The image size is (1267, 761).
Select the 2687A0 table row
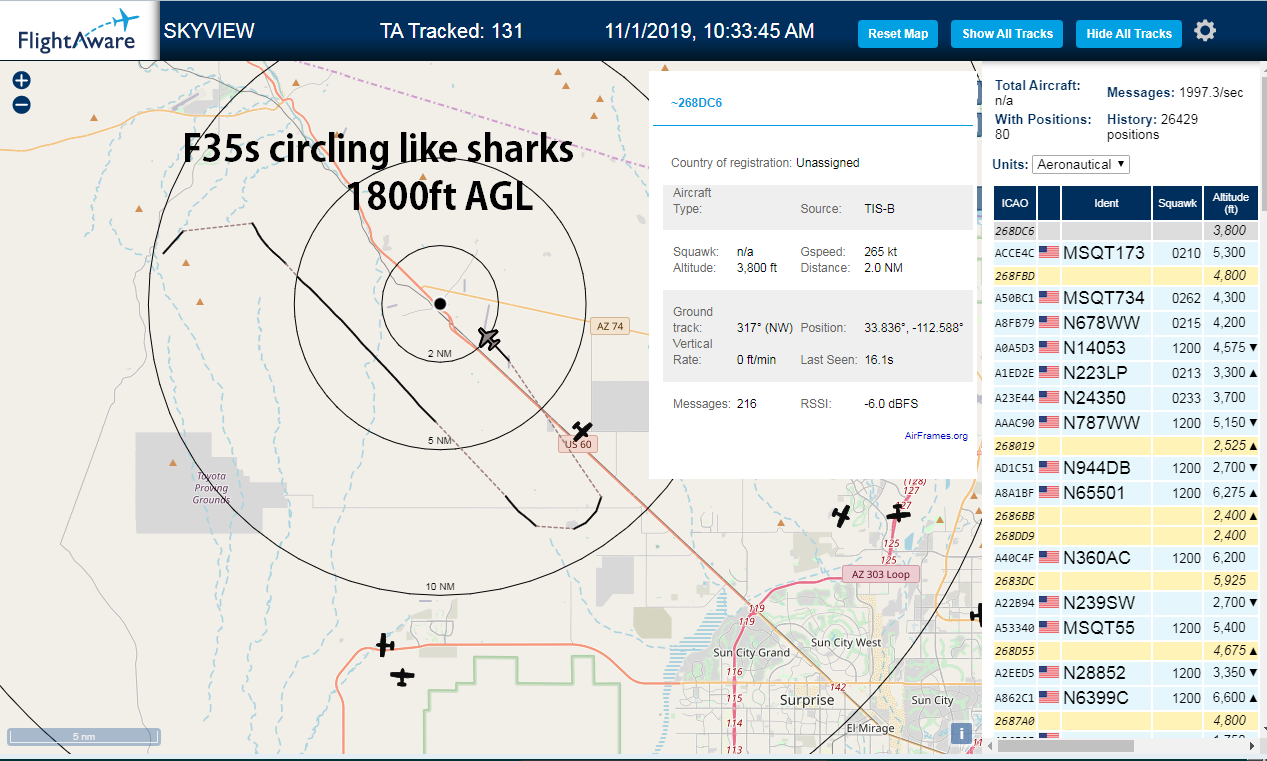(x=1126, y=721)
